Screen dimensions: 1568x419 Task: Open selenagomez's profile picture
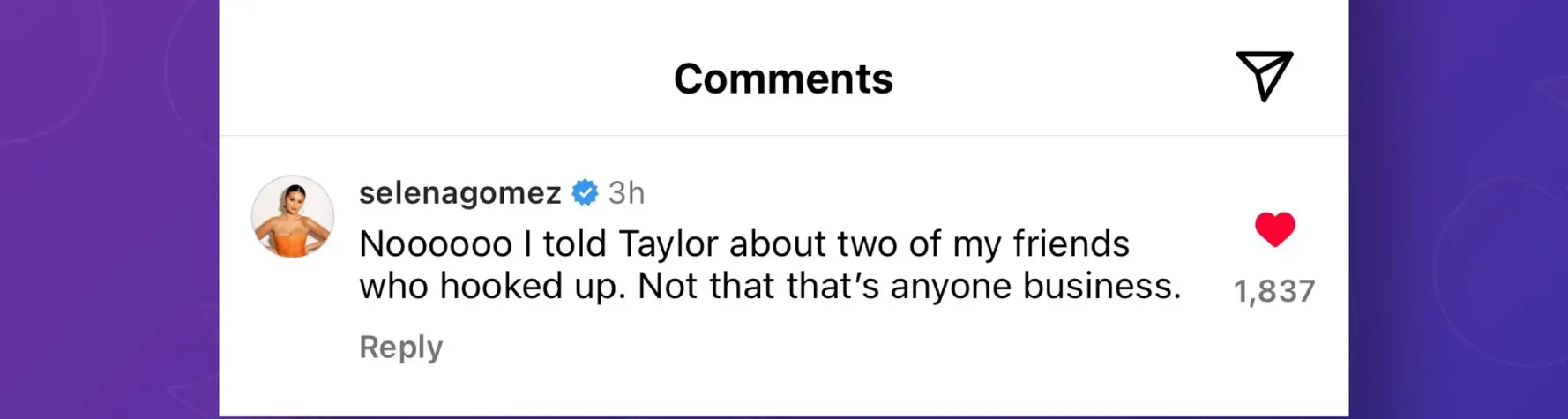click(x=293, y=216)
